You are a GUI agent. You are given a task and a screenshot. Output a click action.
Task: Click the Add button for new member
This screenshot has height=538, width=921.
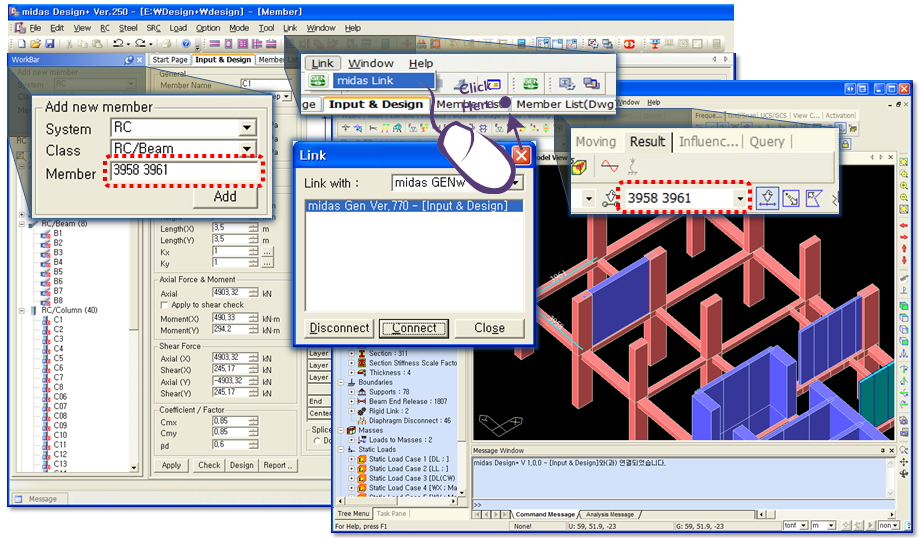click(225, 197)
